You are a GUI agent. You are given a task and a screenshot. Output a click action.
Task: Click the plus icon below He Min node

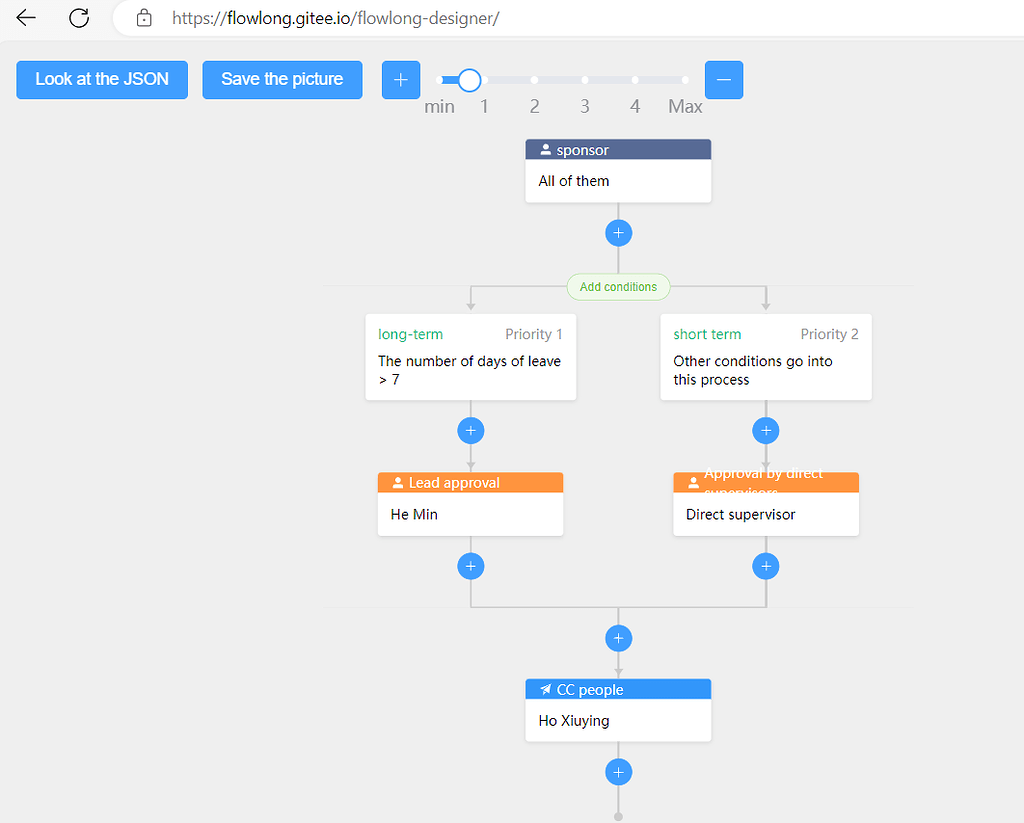[470, 566]
